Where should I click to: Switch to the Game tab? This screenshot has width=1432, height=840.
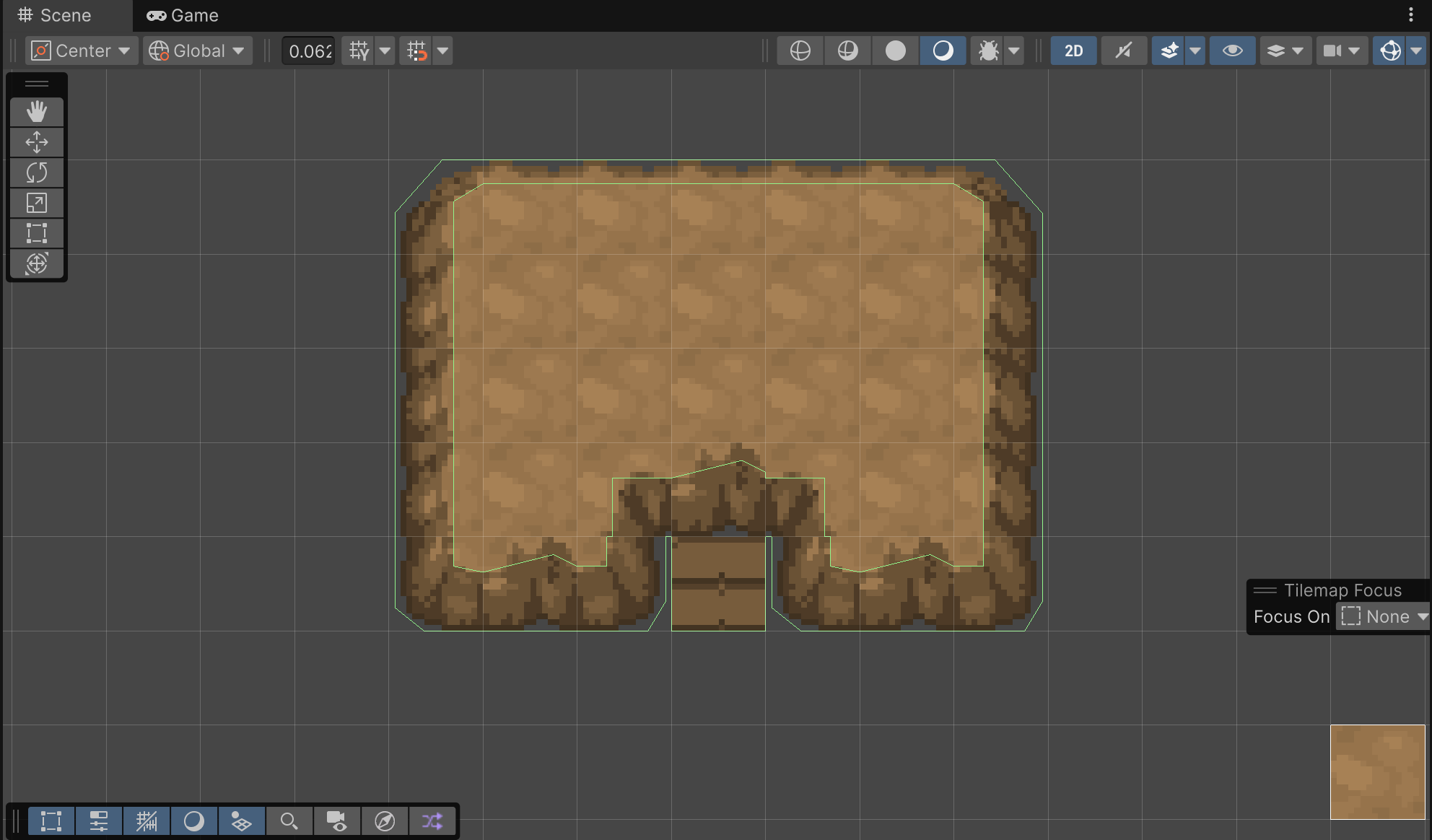point(182,15)
